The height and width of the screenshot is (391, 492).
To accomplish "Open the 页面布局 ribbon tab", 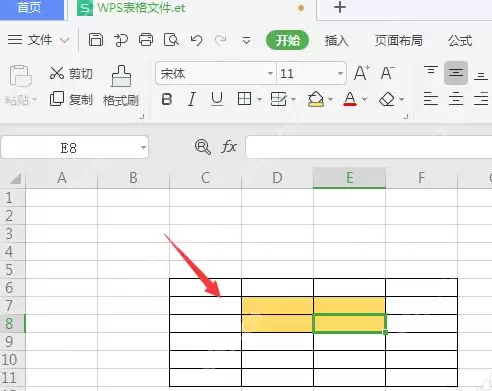I will 399,40.
